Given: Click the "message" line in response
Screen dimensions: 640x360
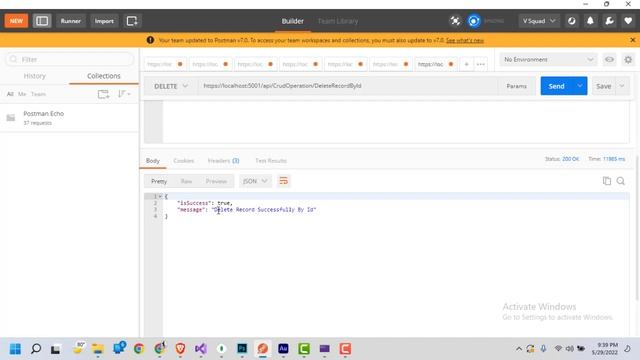Looking at the screenshot, I should tap(247, 210).
